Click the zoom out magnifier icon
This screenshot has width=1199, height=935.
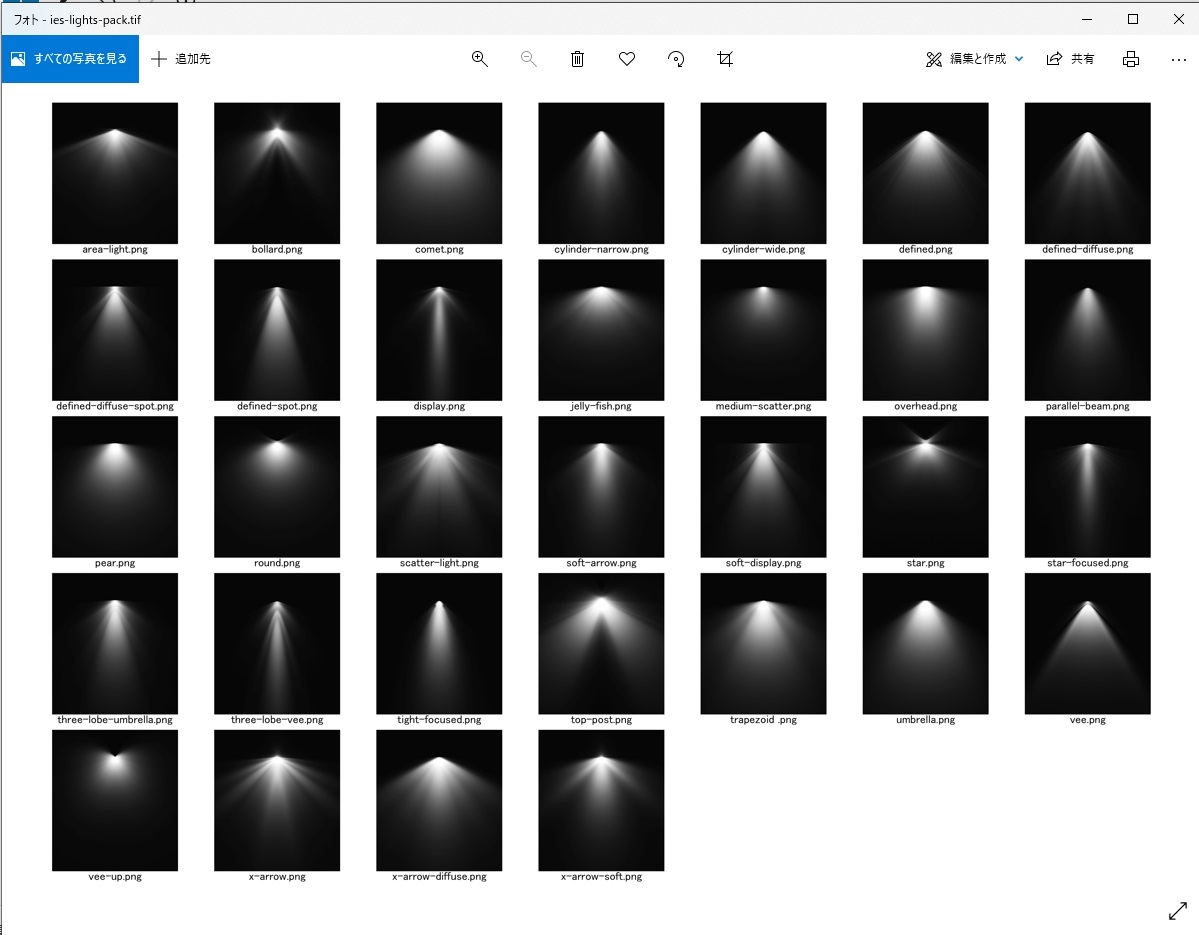coord(528,59)
